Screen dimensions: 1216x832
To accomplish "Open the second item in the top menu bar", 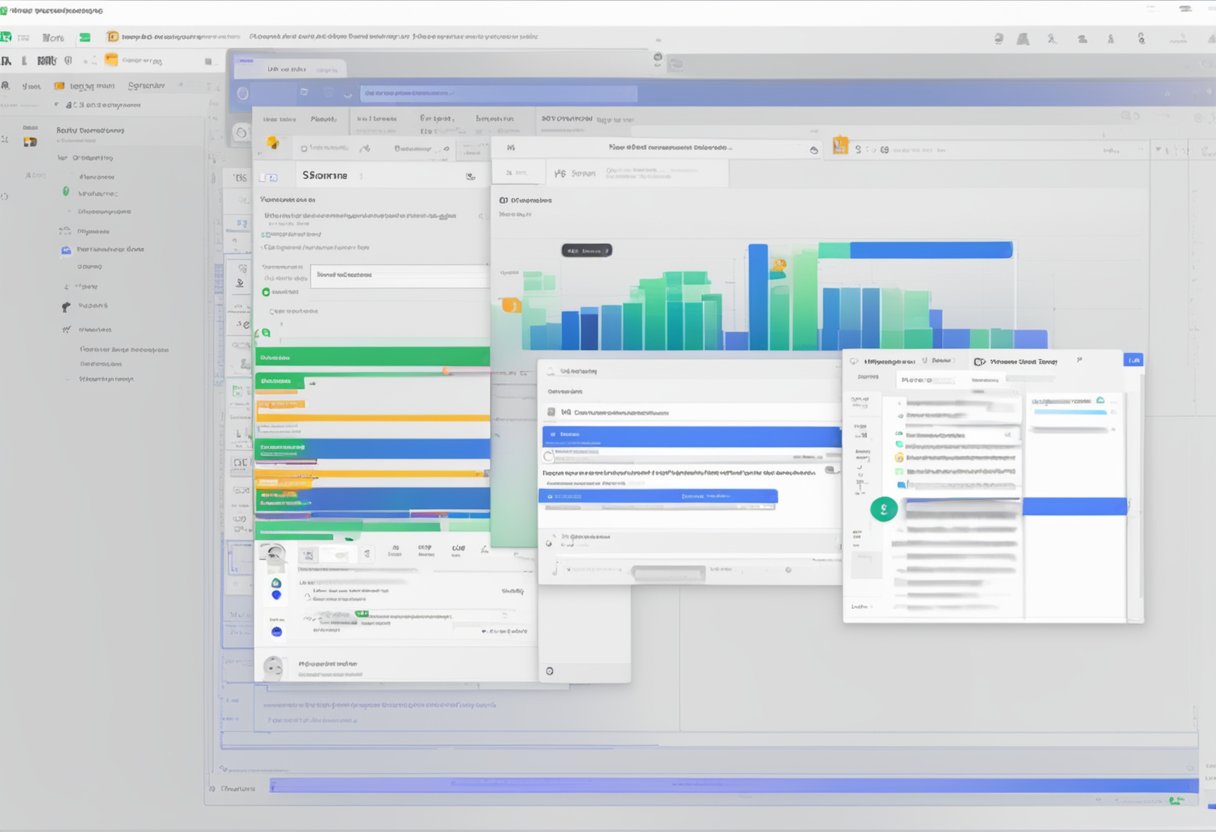I will pos(53,37).
